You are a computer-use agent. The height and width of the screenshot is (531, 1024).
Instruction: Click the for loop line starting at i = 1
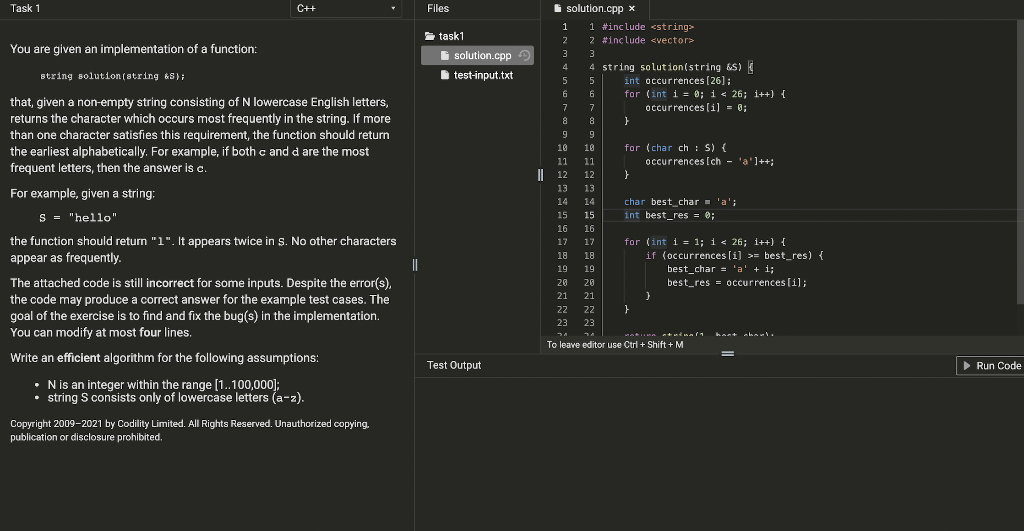[x=705, y=242]
